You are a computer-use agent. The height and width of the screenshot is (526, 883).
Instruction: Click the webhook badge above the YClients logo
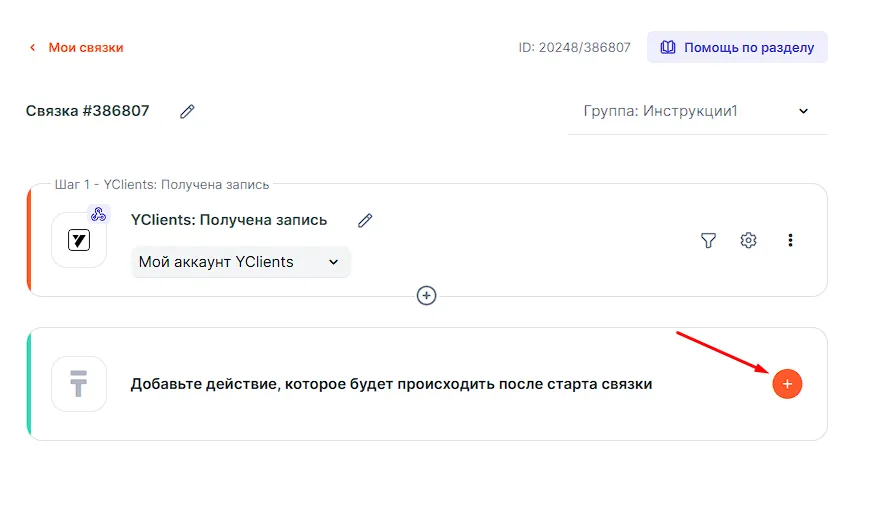tap(98, 214)
